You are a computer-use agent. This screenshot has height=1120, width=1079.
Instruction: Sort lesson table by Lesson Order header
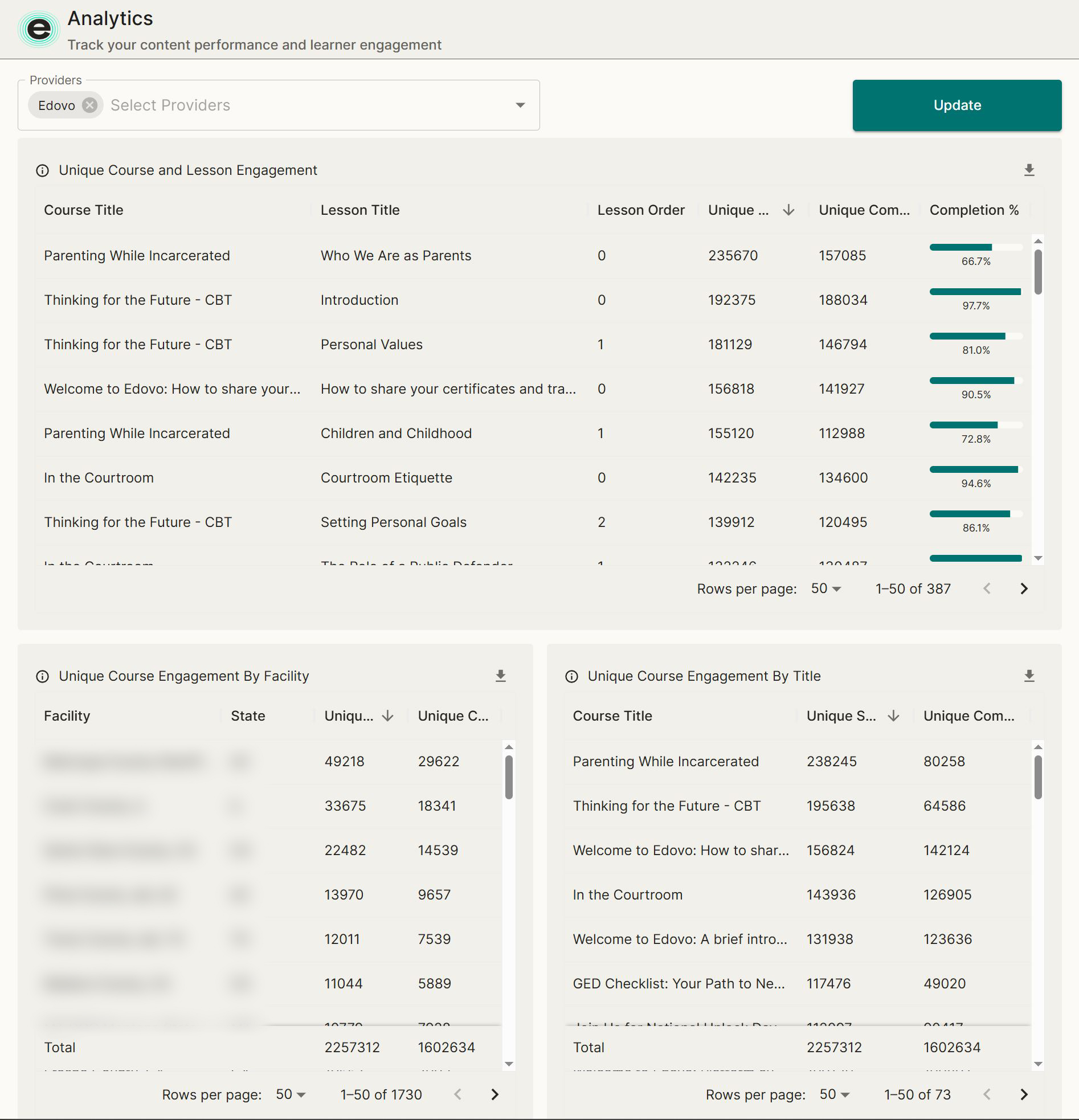(641, 210)
